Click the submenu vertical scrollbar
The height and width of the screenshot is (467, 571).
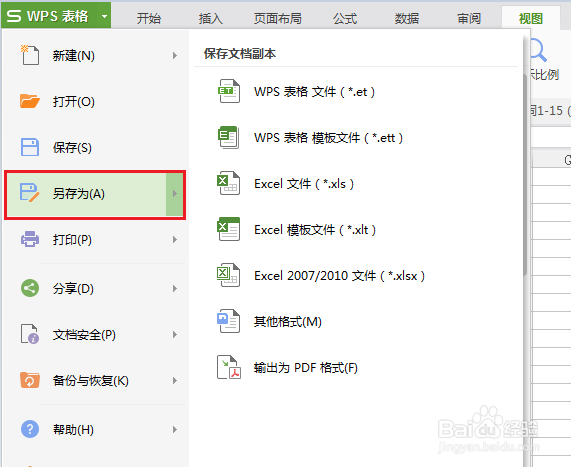click(525, 175)
